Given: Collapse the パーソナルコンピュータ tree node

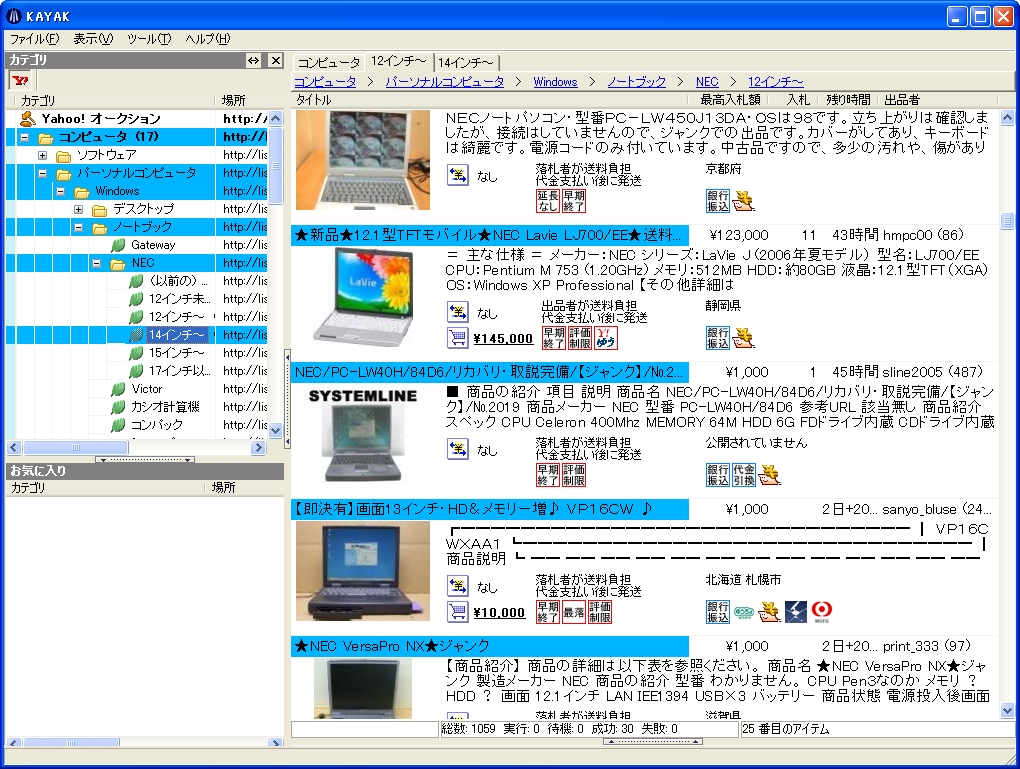Looking at the screenshot, I should [x=42, y=174].
